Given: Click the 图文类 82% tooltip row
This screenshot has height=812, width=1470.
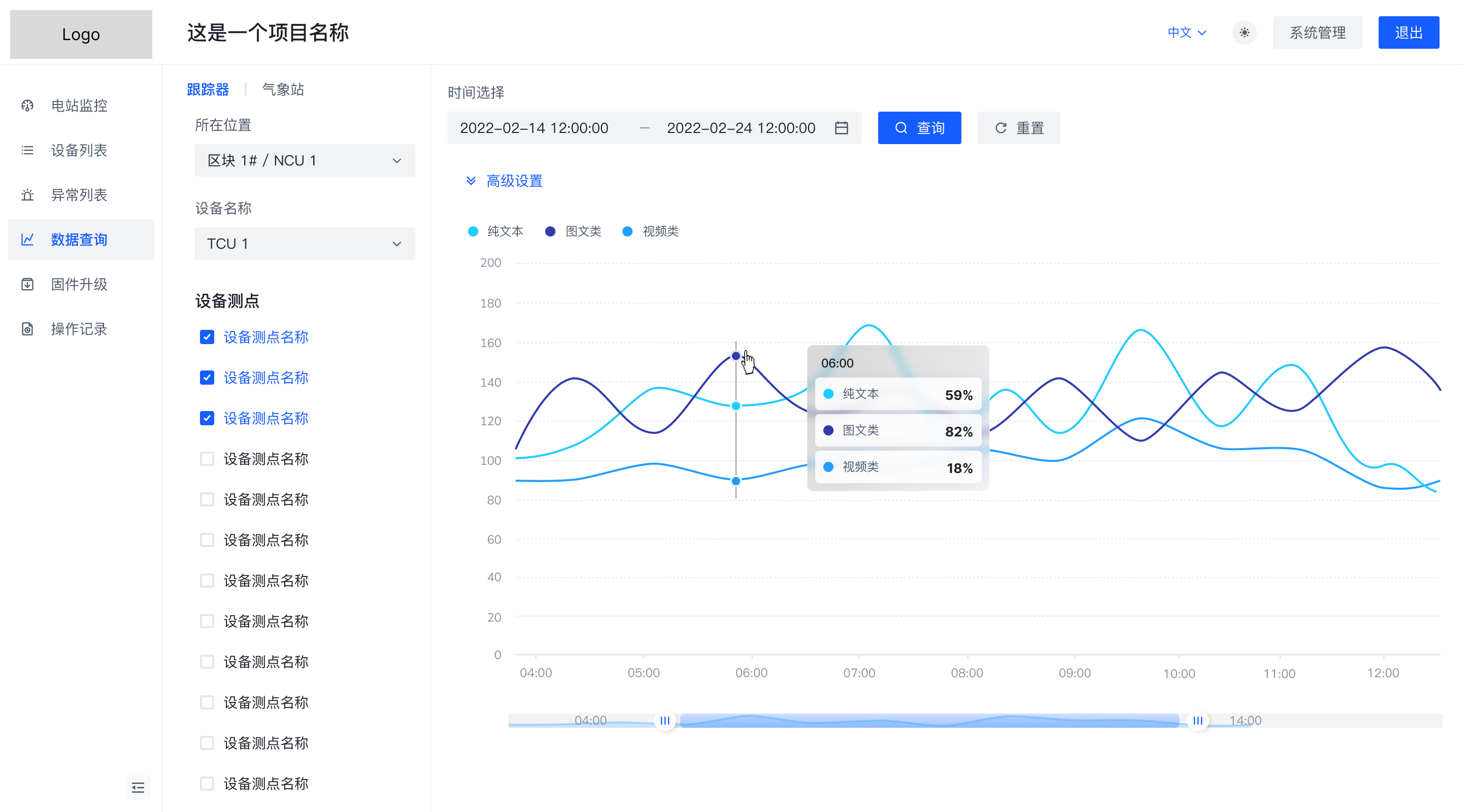Looking at the screenshot, I should [898, 430].
